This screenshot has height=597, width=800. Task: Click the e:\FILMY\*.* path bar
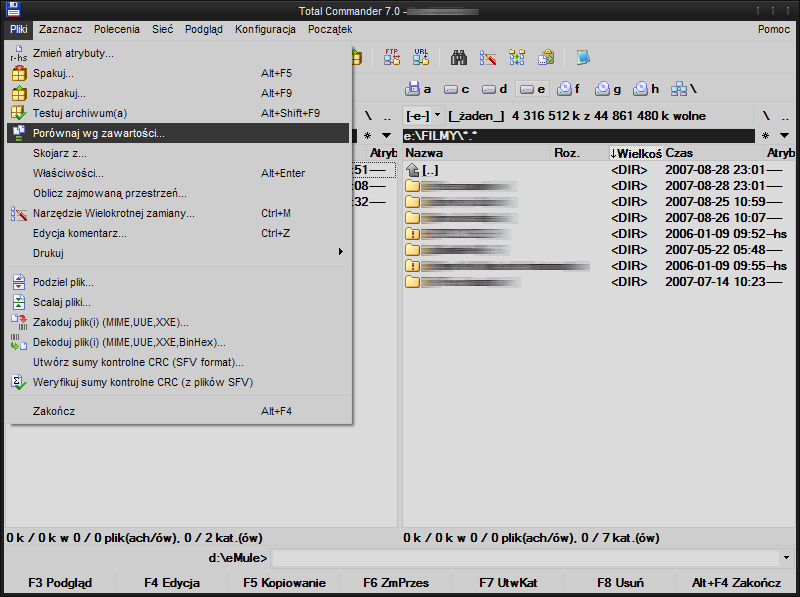(579, 136)
